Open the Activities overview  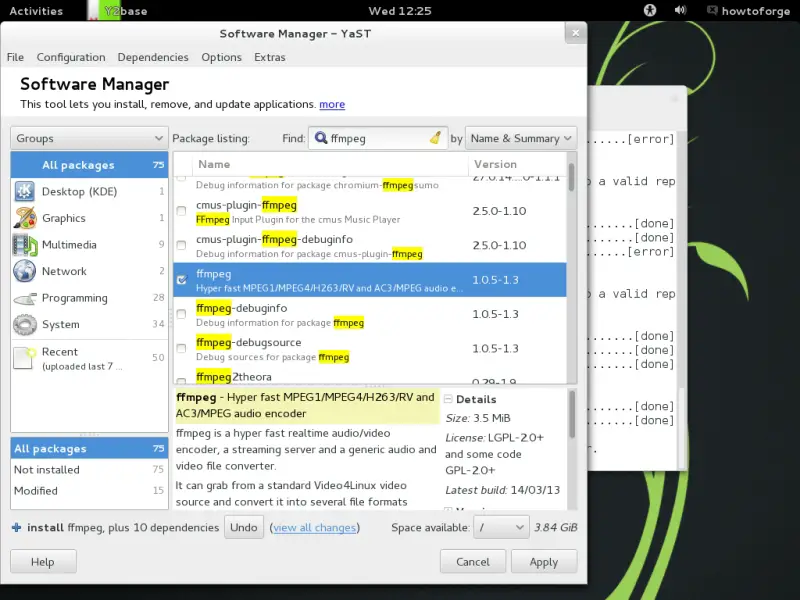coord(36,11)
